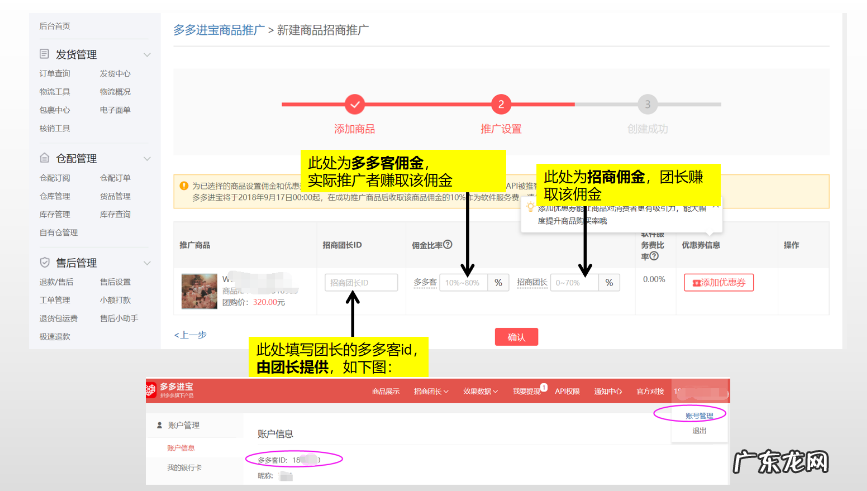Open 库存查询 in sidebar
The height and width of the screenshot is (491, 867).
click(115, 215)
